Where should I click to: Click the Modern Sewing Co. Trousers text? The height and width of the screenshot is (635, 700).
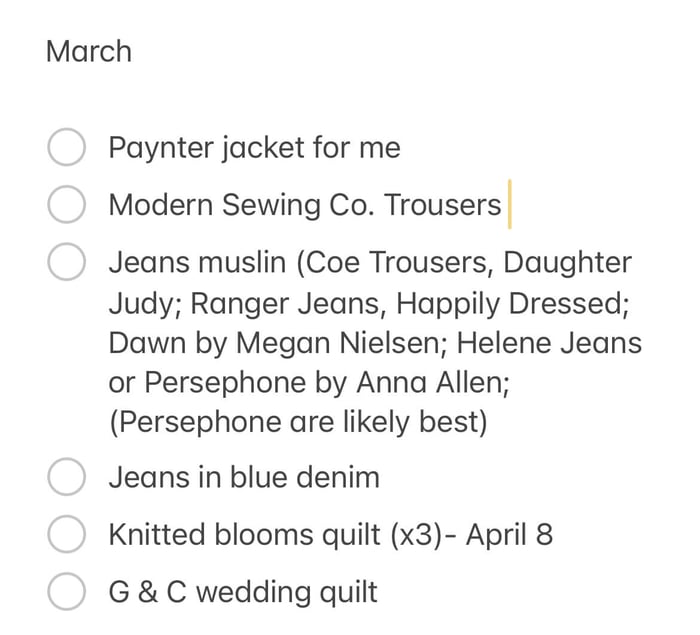[x=305, y=205]
